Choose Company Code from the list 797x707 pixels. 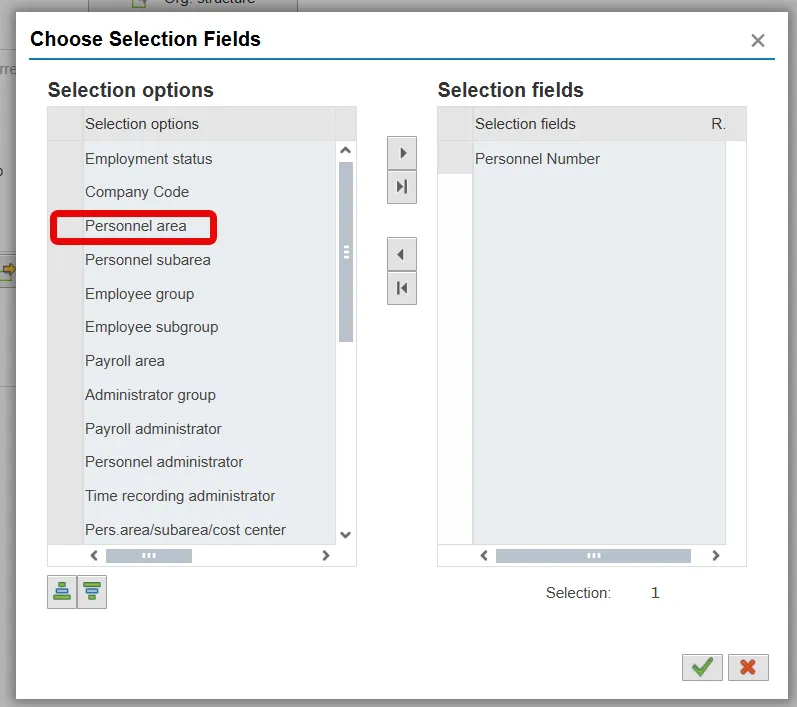pos(137,192)
